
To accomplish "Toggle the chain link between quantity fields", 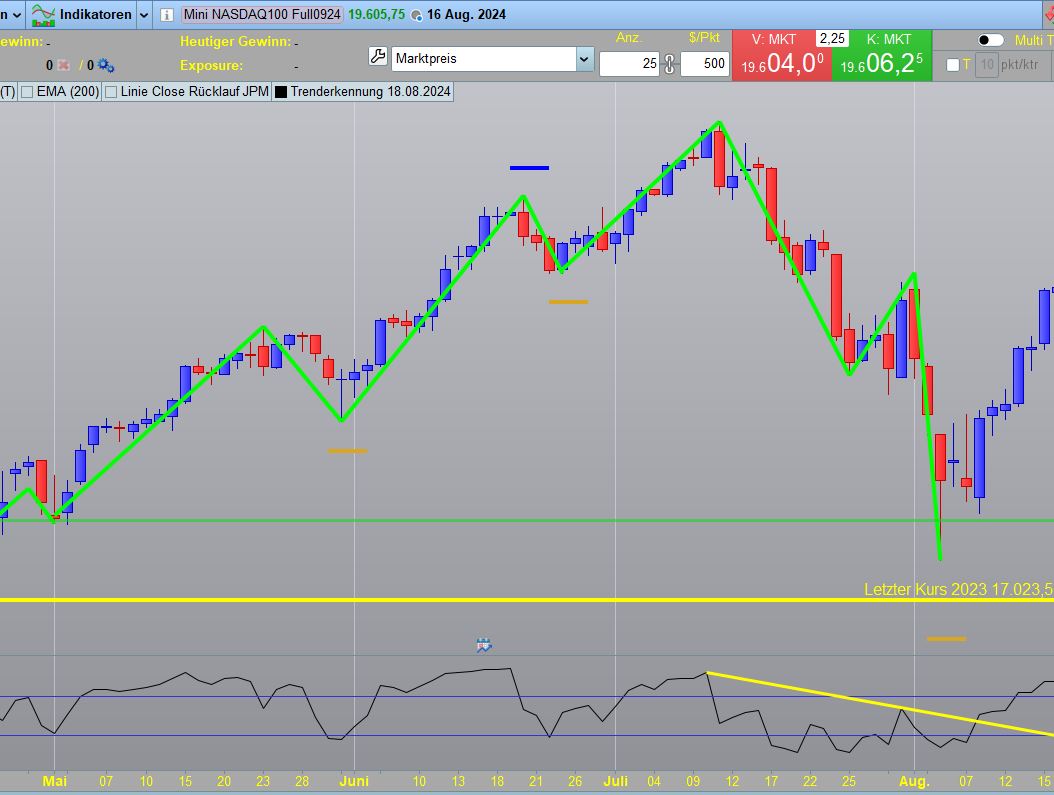I will (x=670, y=64).
